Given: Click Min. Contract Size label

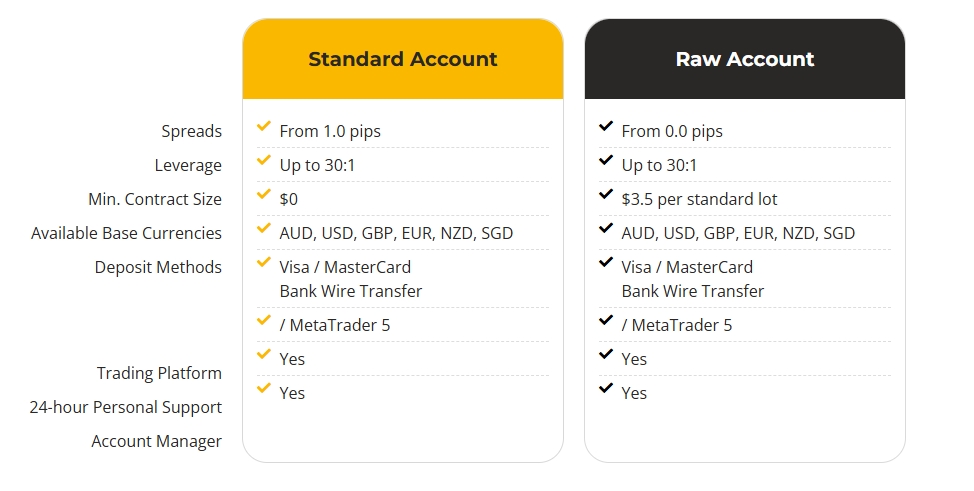Looking at the screenshot, I should point(155,199).
